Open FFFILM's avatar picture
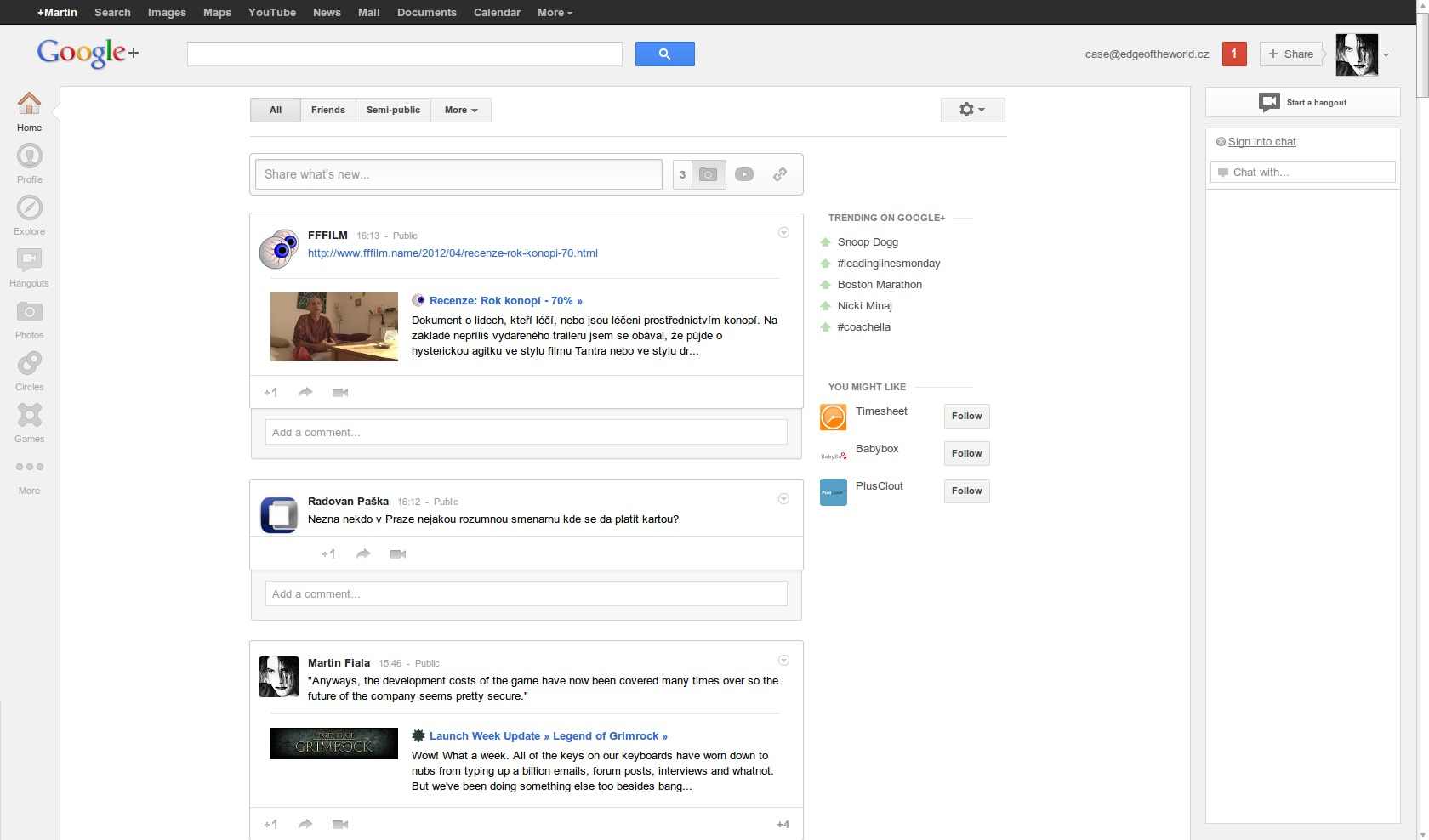 [x=279, y=248]
